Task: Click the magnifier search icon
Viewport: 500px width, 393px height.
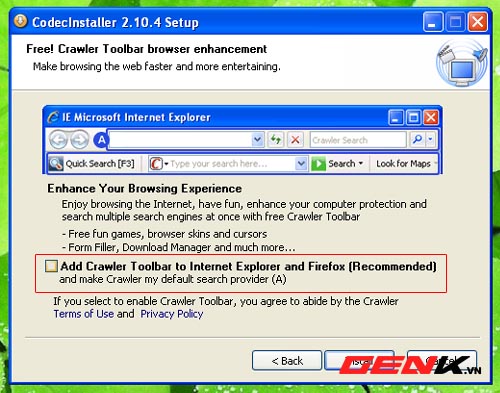Action: point(417,139)
